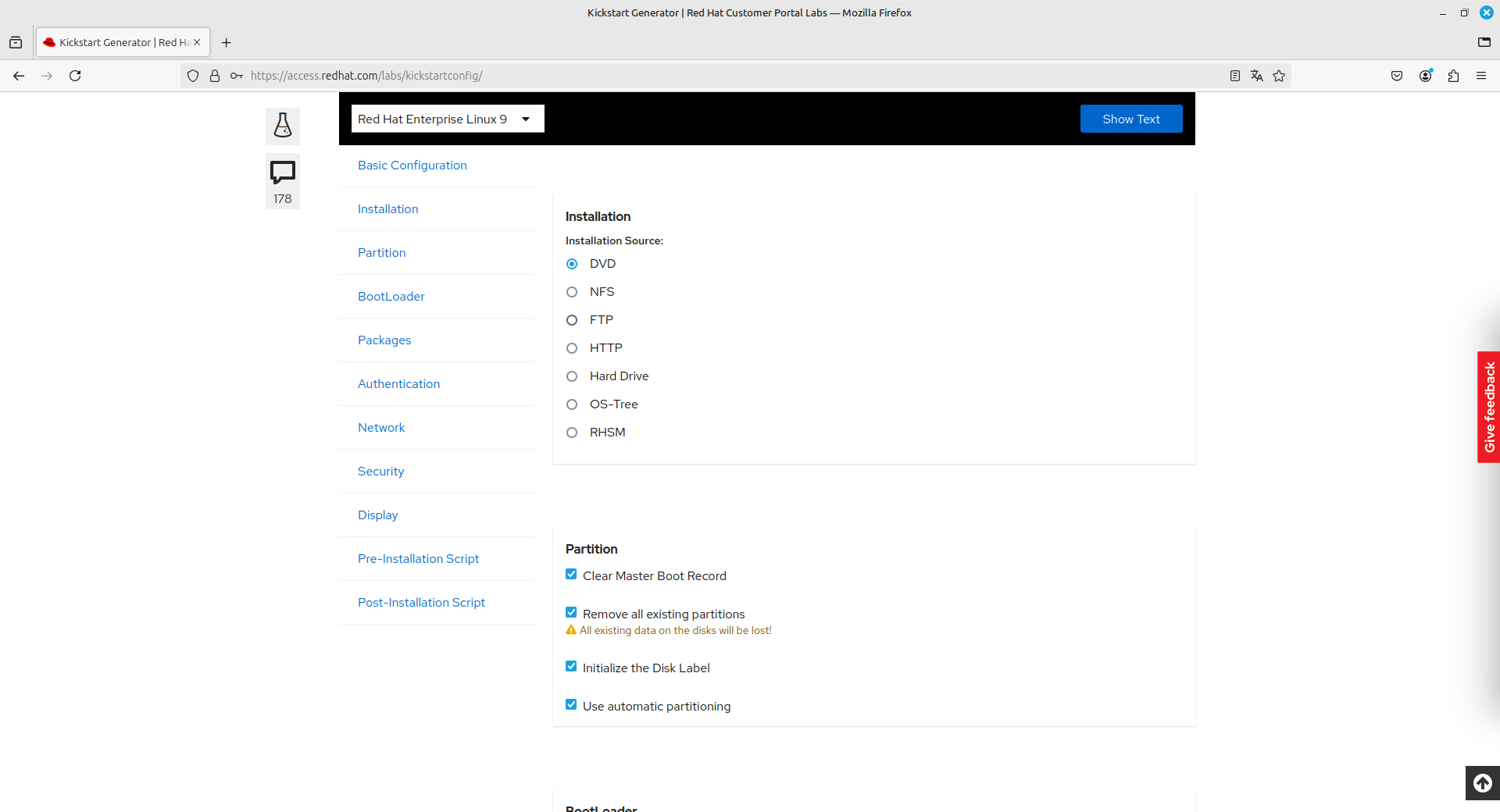
Task: Click the translate page icon
Action: 1257,76
